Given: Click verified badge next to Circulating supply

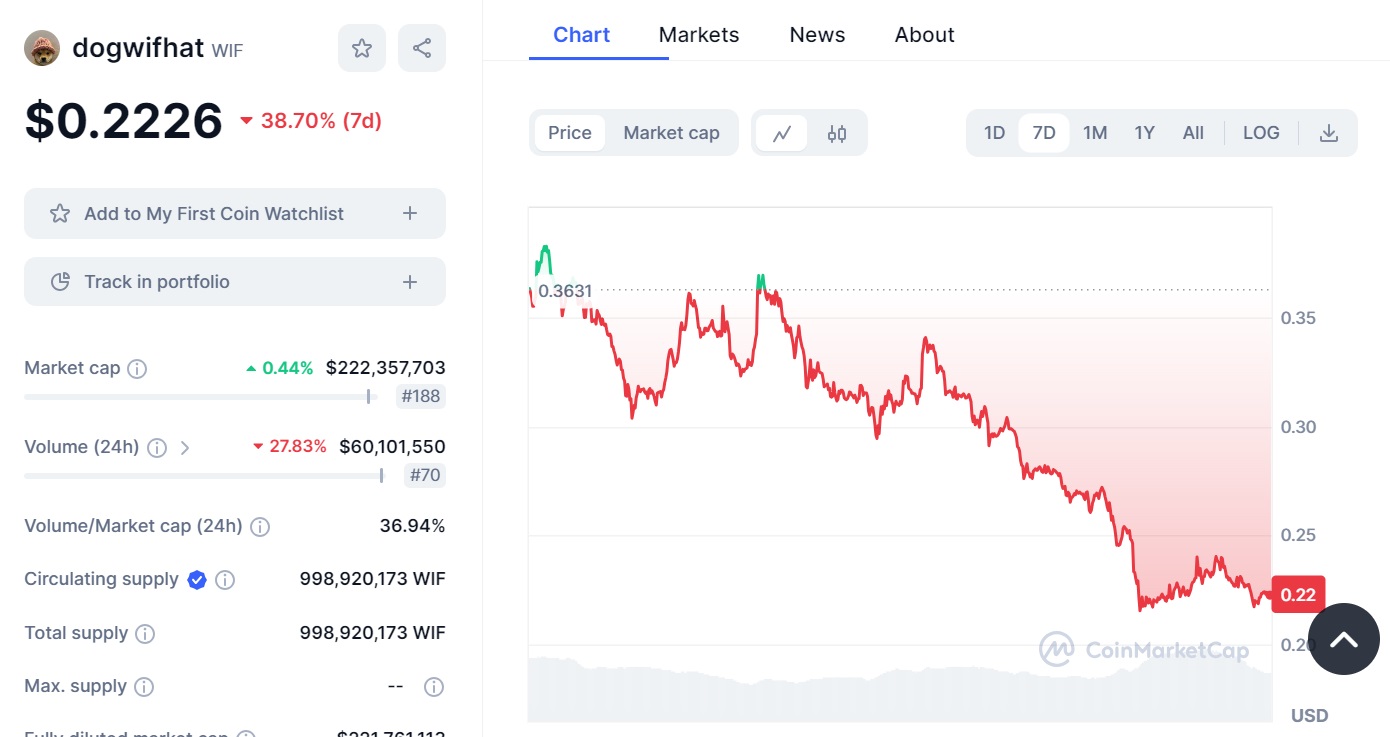Looking at the screenshot, I should [197, 580].
